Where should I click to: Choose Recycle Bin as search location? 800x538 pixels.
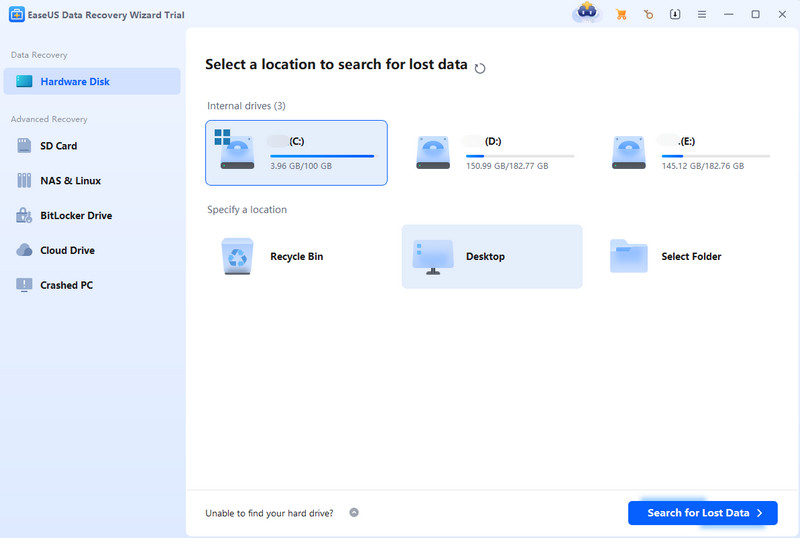click(296, 257)
